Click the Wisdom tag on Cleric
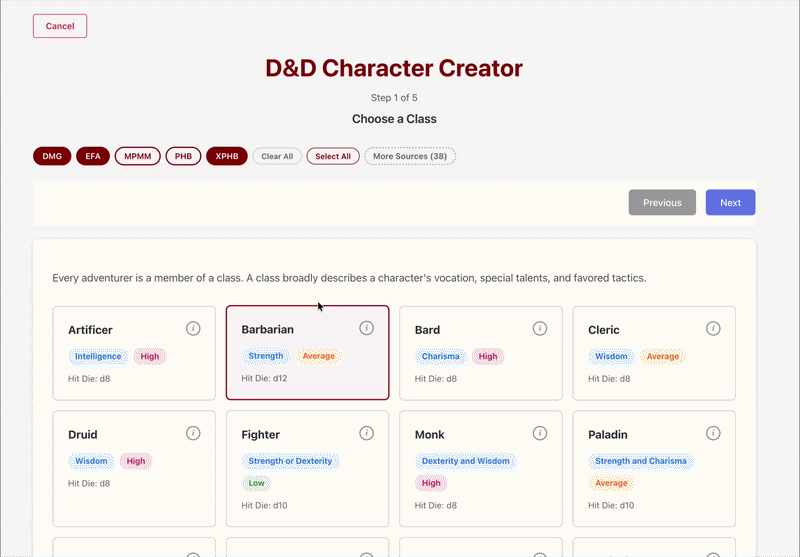The width and height of the screenshot is (800, 557). click(611, 357)
